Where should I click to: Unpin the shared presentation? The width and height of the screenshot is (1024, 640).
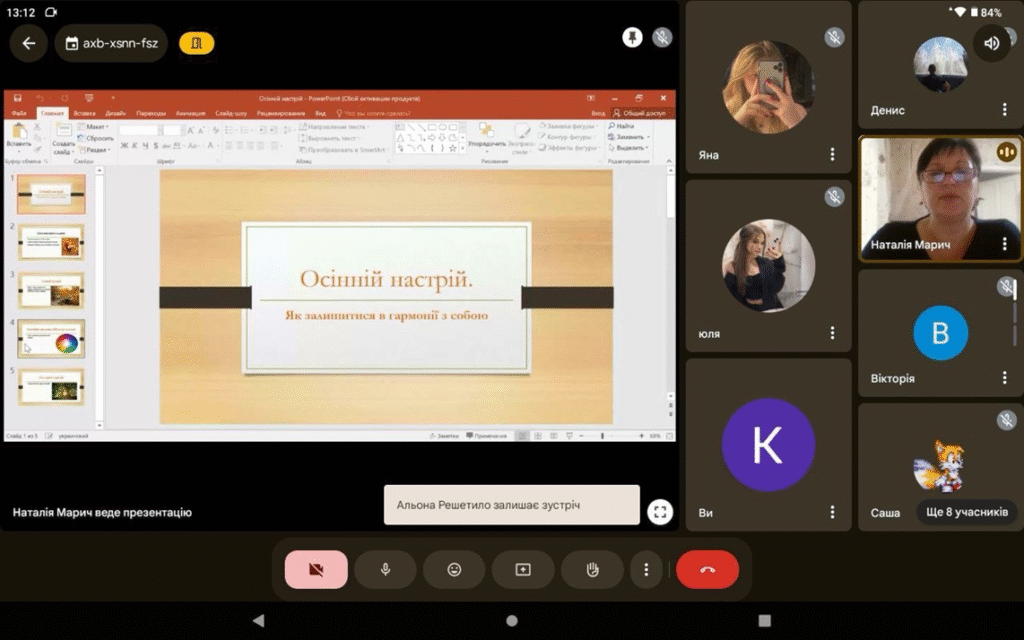[x=632, y=37]
